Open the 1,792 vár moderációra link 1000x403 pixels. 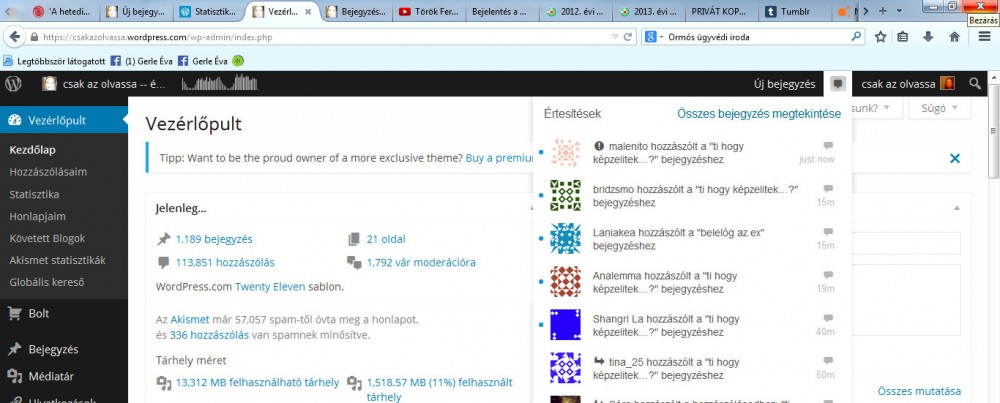(420, 262)
